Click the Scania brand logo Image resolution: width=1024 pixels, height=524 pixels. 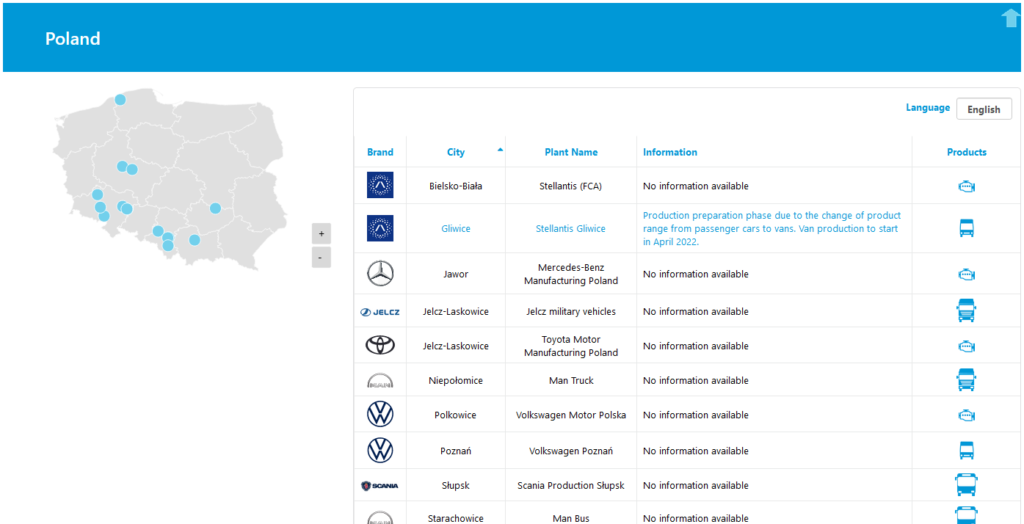click(x=380, y=485)
